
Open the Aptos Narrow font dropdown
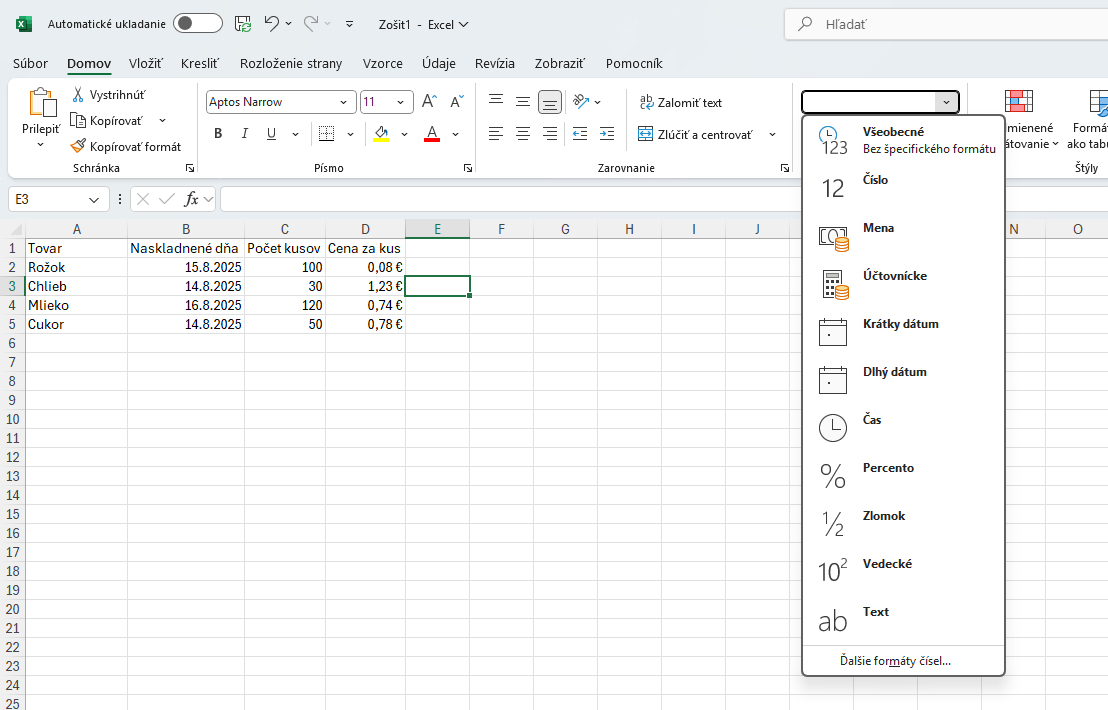343,102
